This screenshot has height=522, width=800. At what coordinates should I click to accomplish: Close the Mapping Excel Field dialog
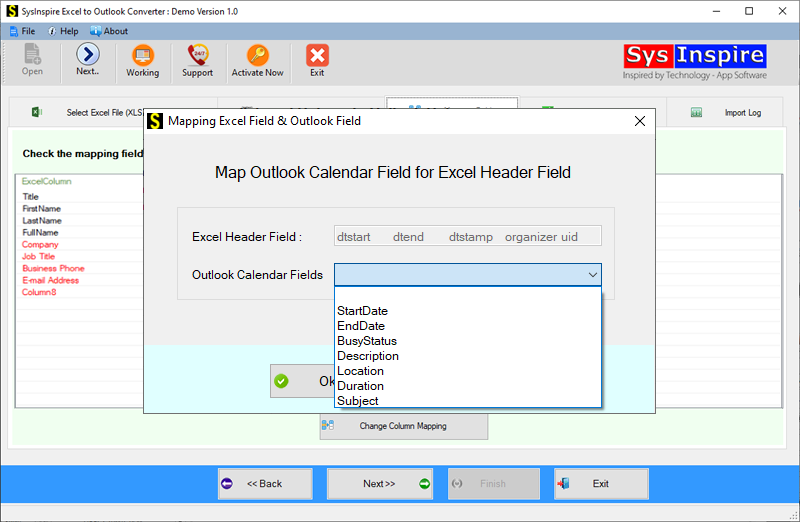coord(640,121)
